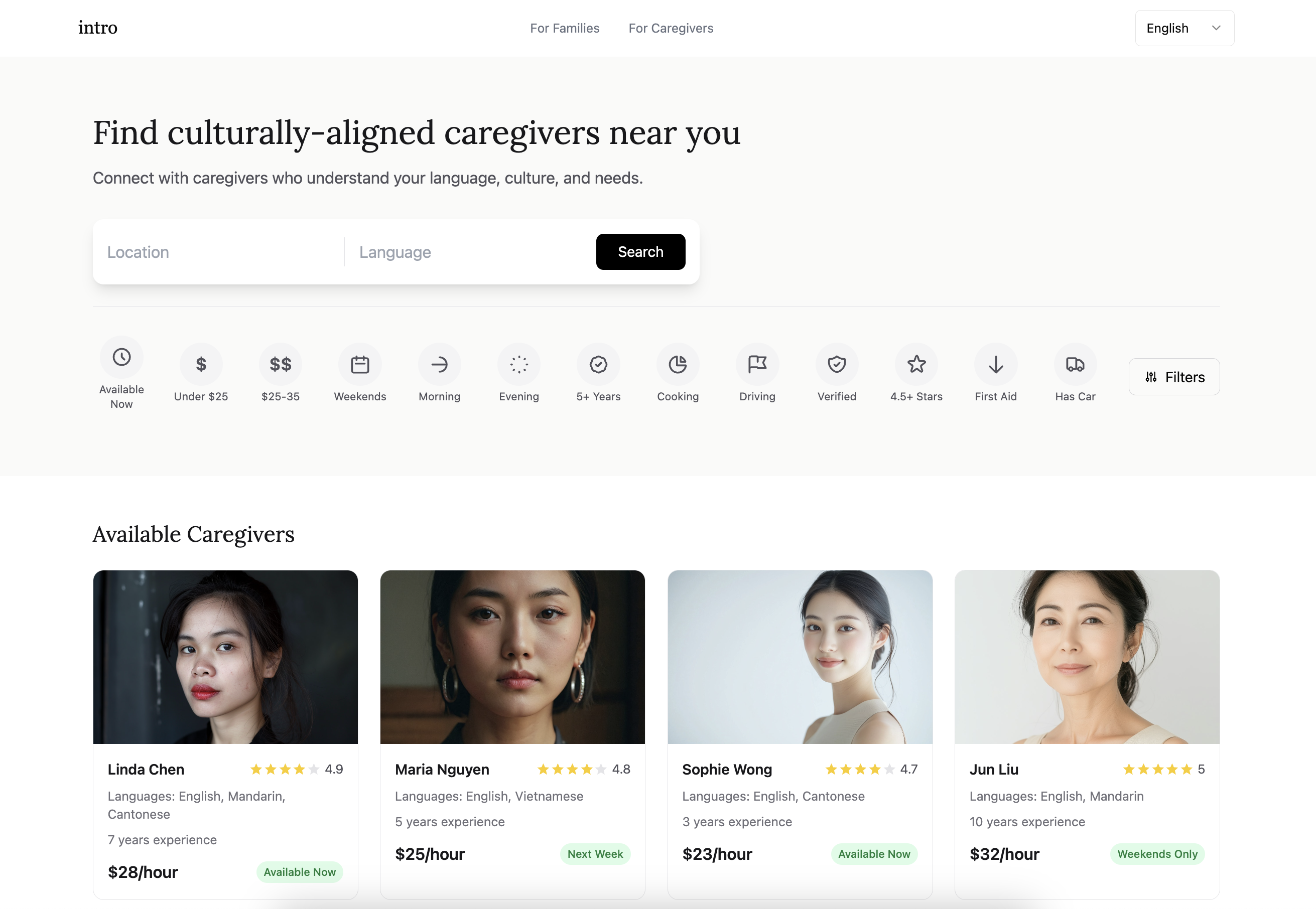Screen dimensions: 1316x909
Task: Open the English language dropdown
Action: 1184,27
